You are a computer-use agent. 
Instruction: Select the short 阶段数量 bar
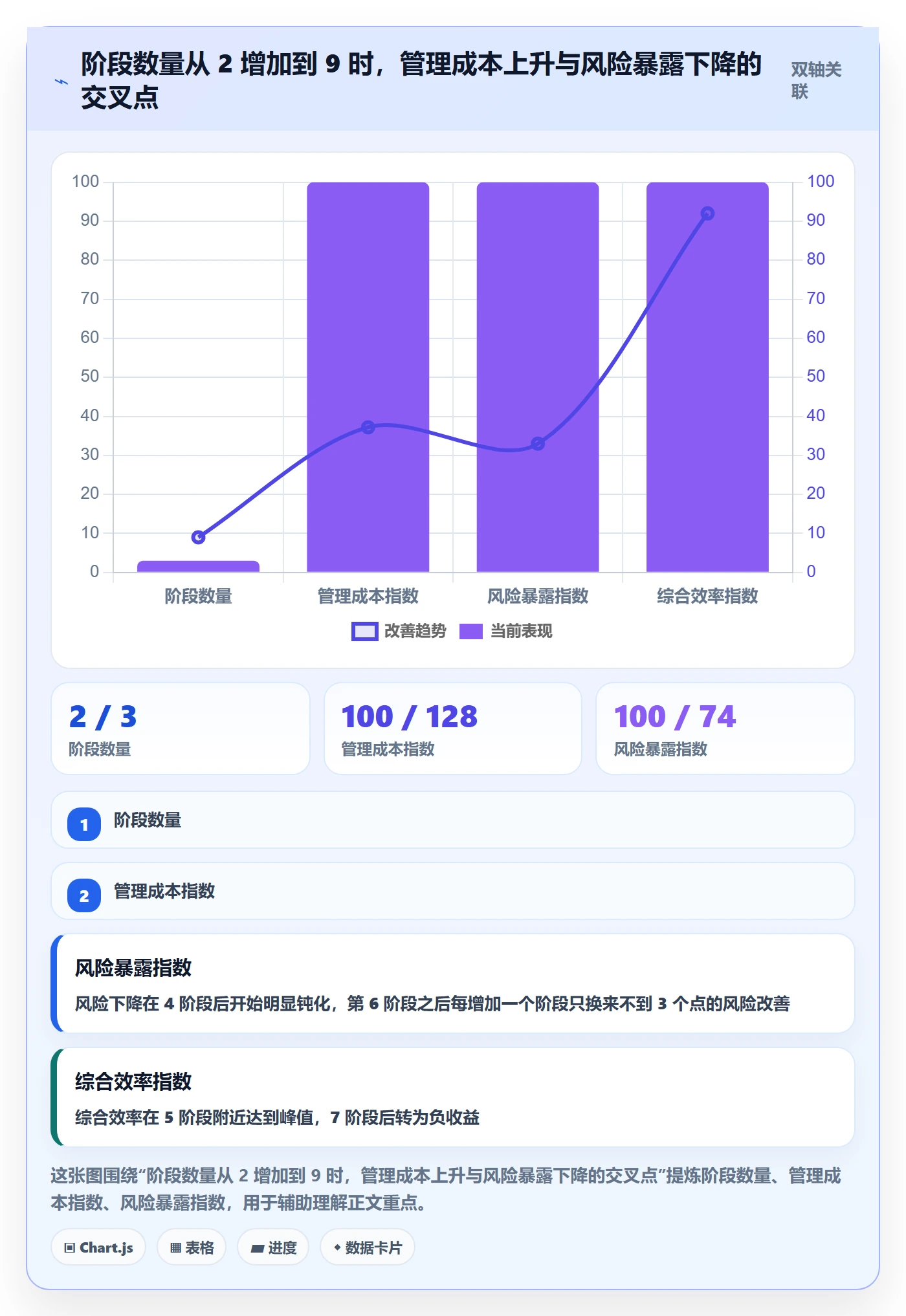[199, 567]
